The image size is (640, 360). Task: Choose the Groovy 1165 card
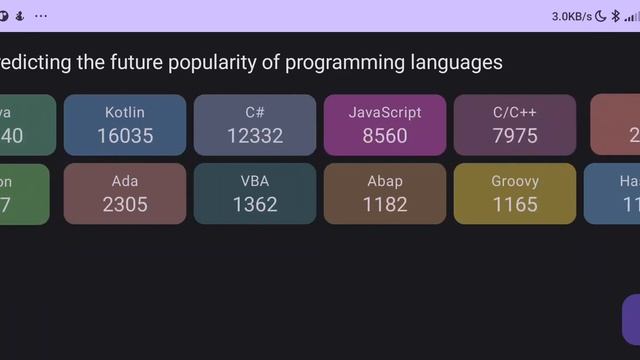click(515, 194)
